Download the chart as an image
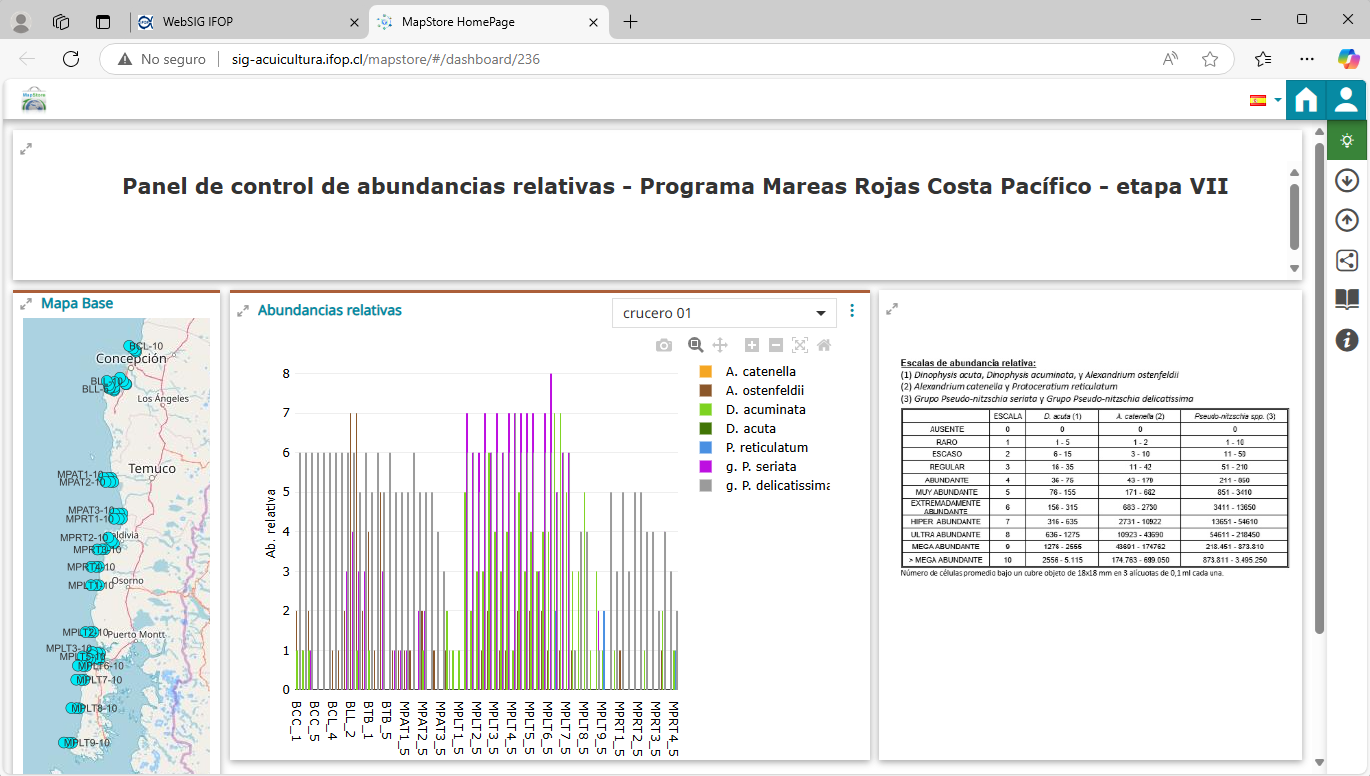The image size is (1370, 776). click(664, 345)
